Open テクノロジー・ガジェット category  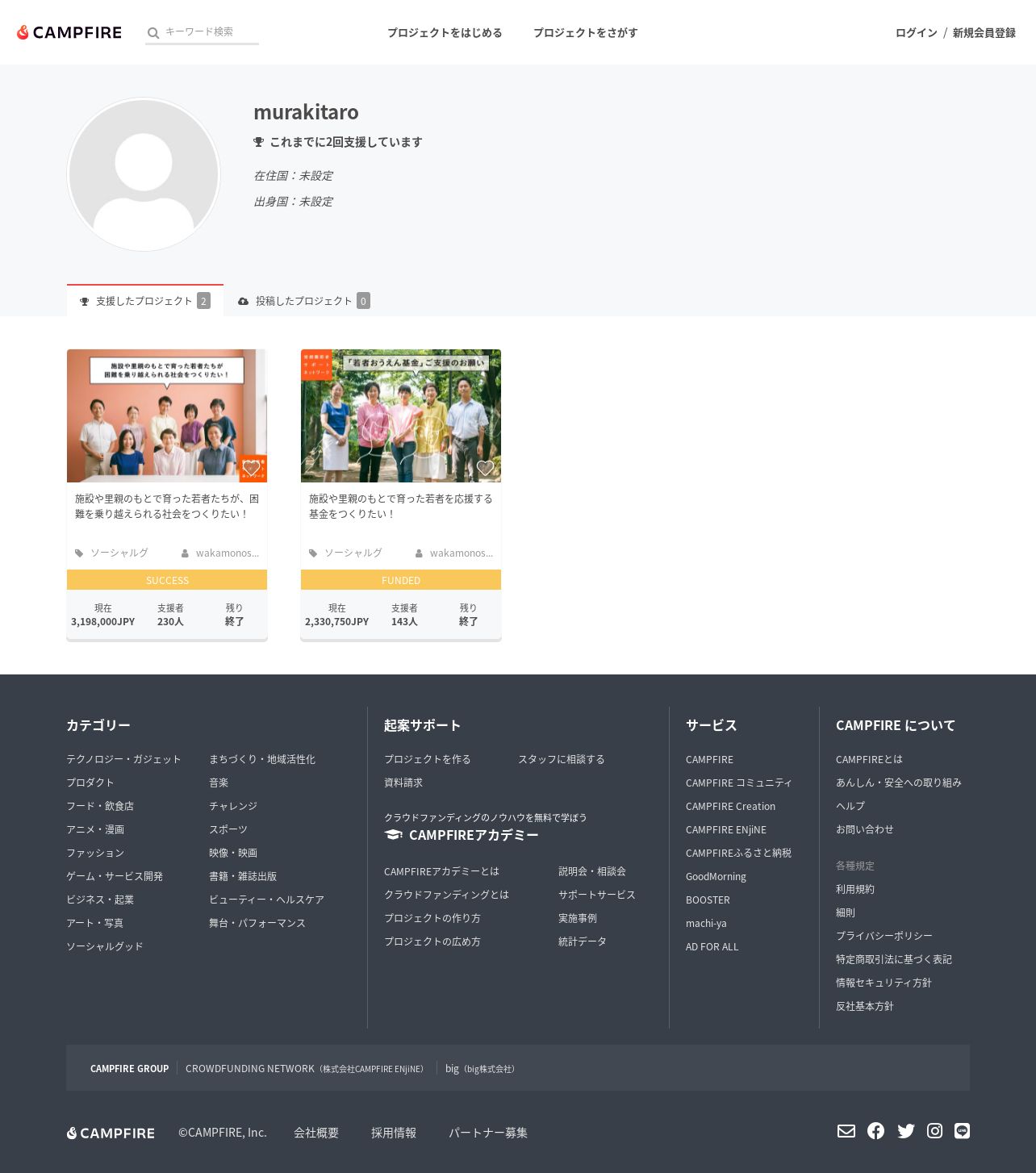123,759
